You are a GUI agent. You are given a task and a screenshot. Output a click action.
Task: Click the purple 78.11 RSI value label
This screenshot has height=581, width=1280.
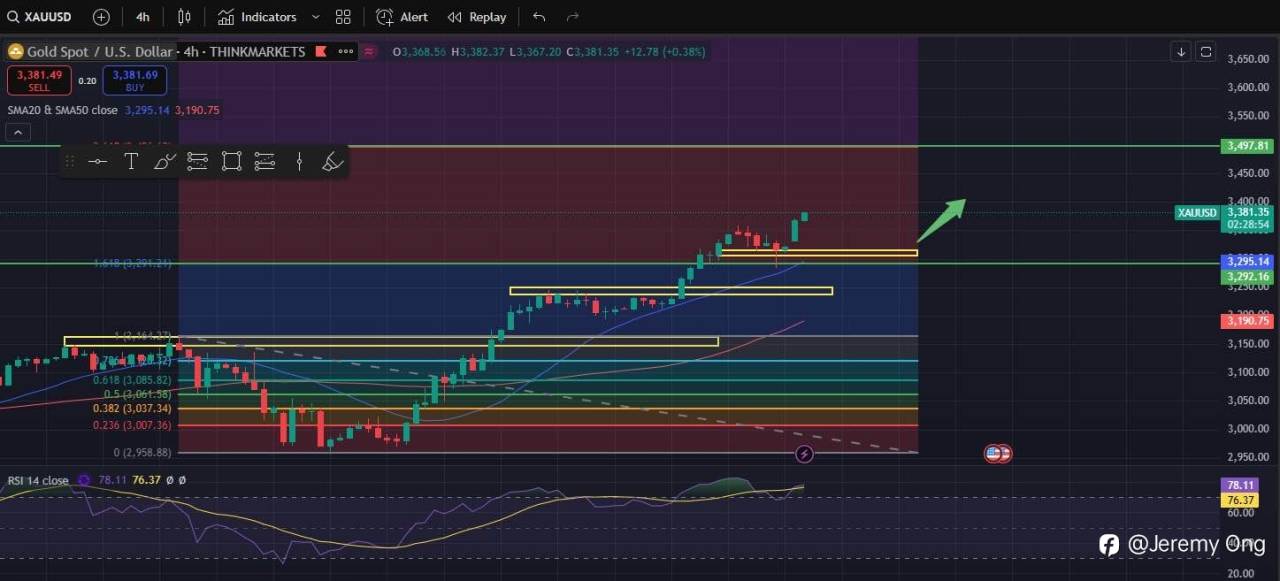click(x=1240, y=485)
